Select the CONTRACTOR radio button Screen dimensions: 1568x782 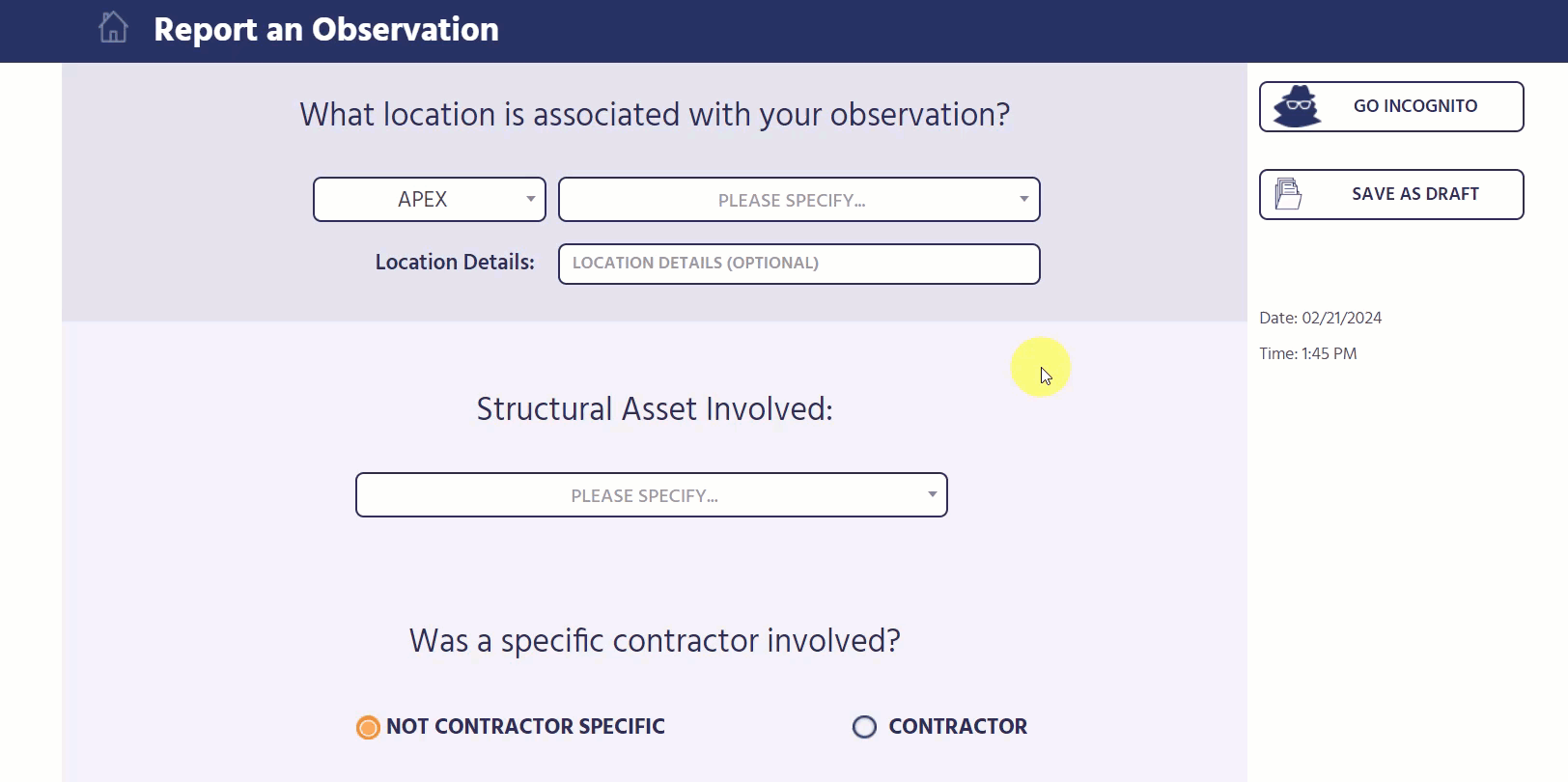(864, 727)
